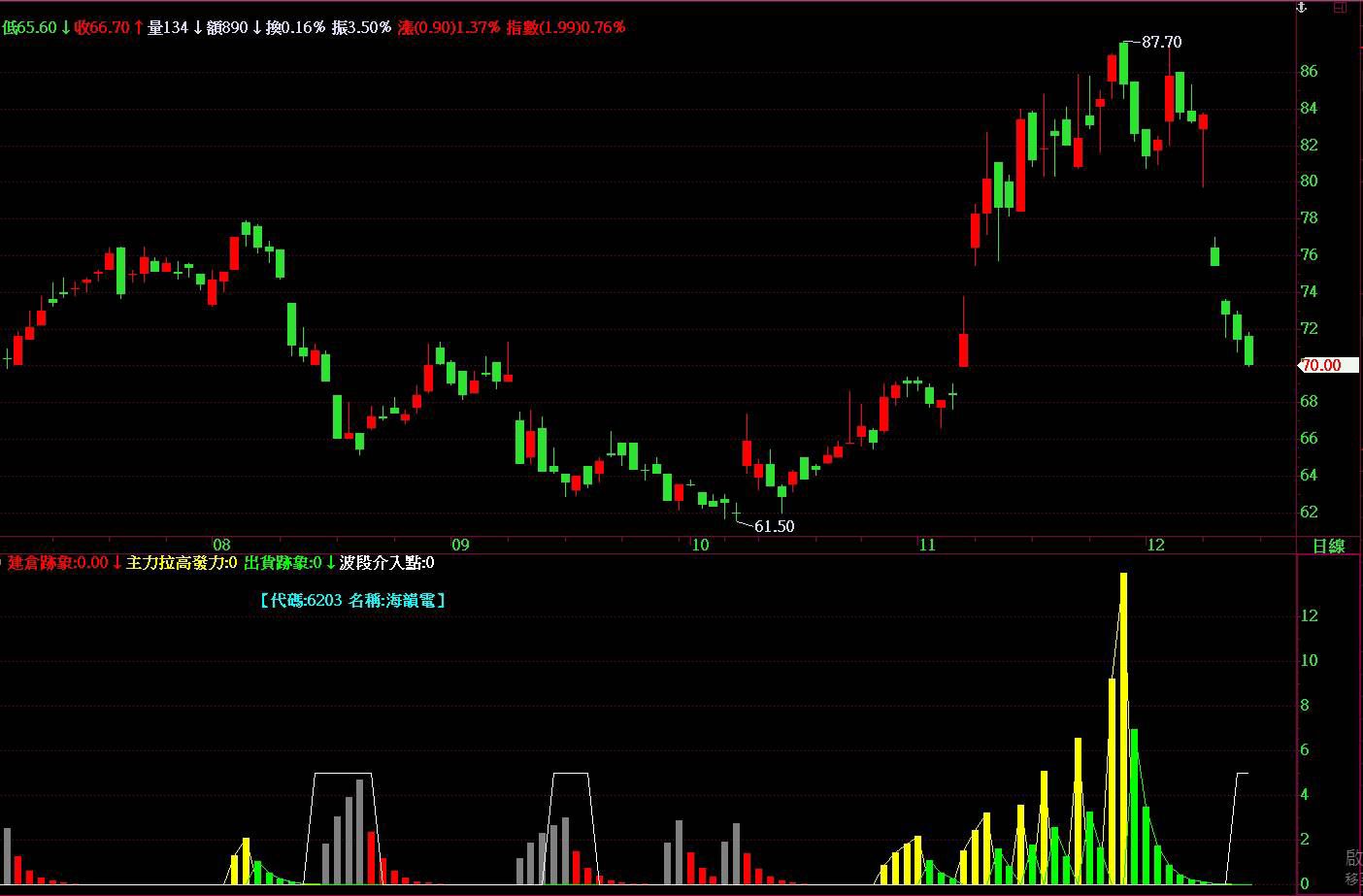1363x896 pixels.
Task: Click month 08 on the date axis
Action: (x=221, y=545)
